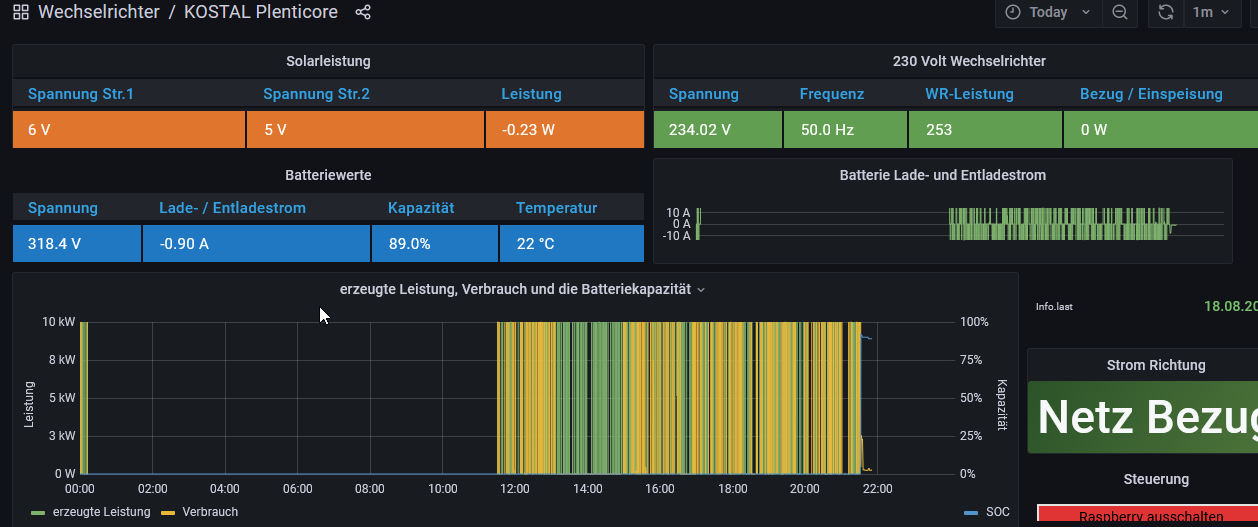Click the Temperatur column header
Viewport: 1258px width, 527px height.
pos(556,208)
